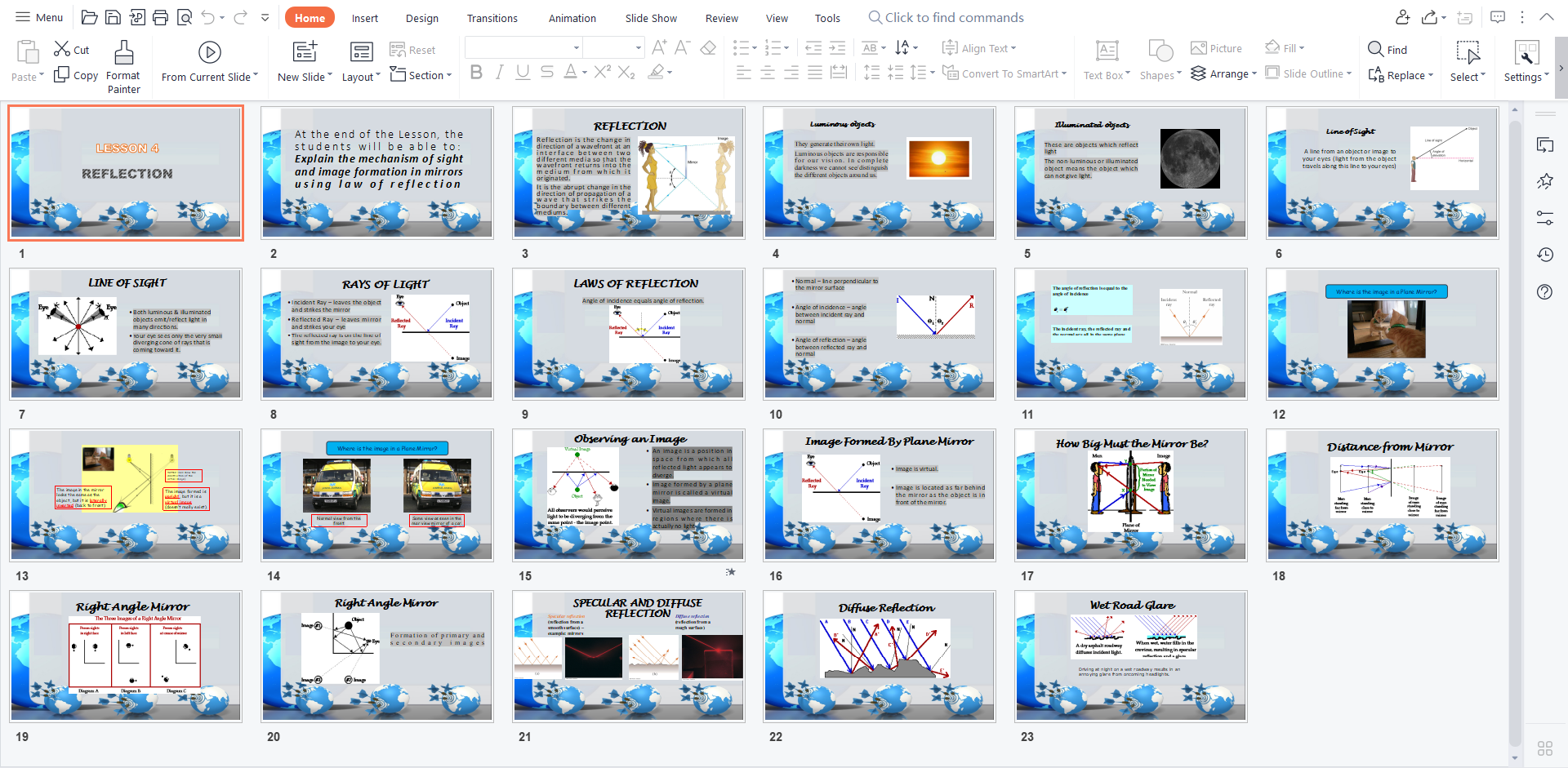
Task: Open the Review tab
Action: 722,18
